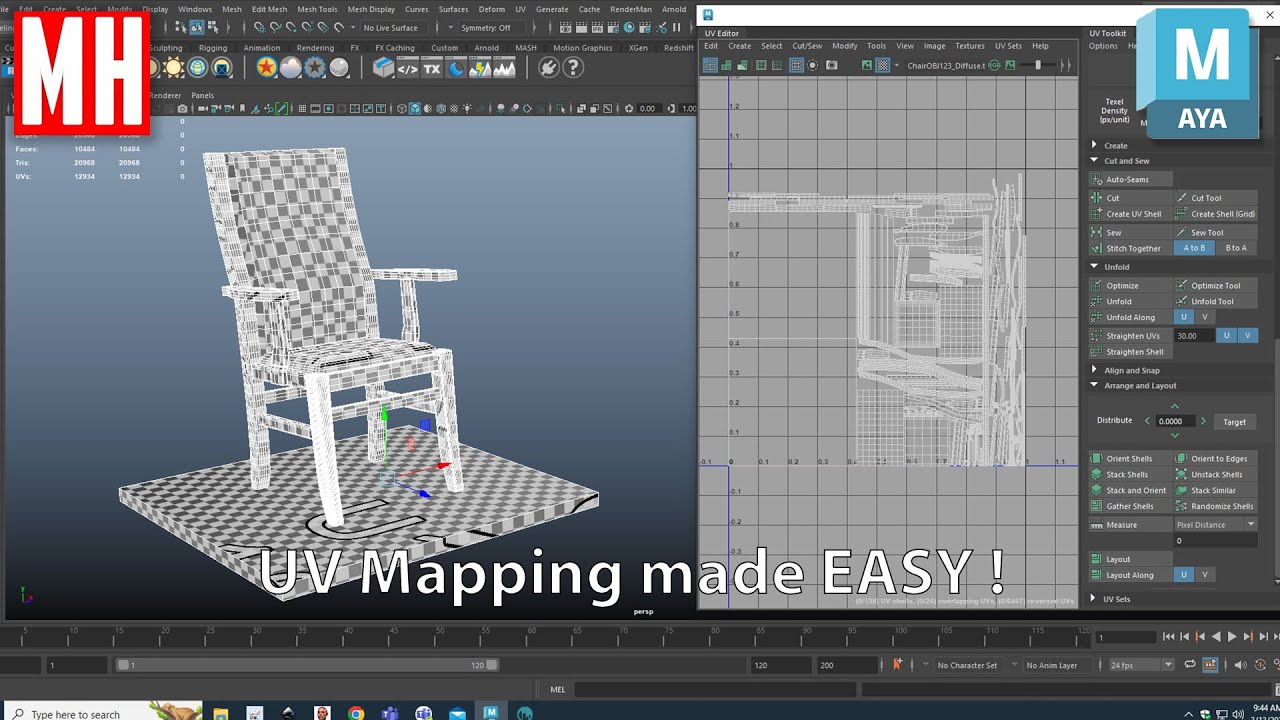This screenshot has width=1280, height=720.
Task: Select the B to A stitch option
Action: tap(1236, 248)
